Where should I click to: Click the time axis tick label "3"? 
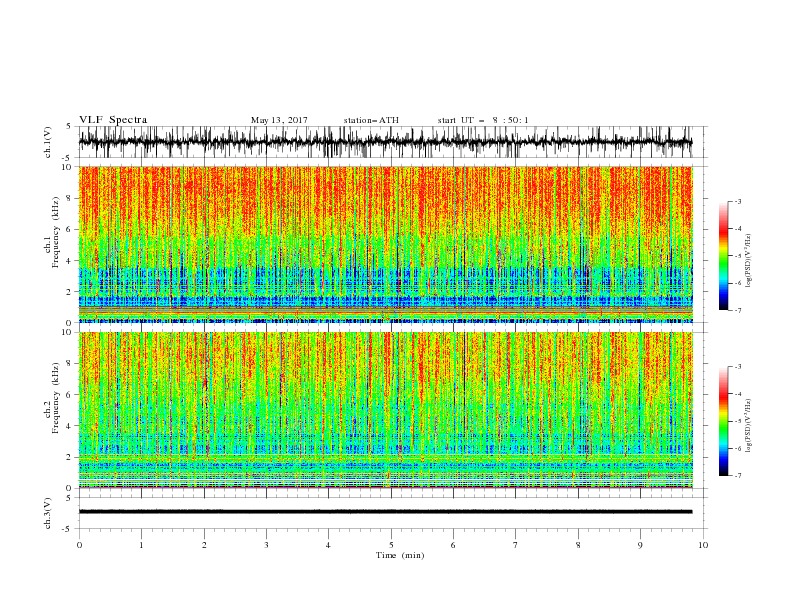[x=266, y=545]
